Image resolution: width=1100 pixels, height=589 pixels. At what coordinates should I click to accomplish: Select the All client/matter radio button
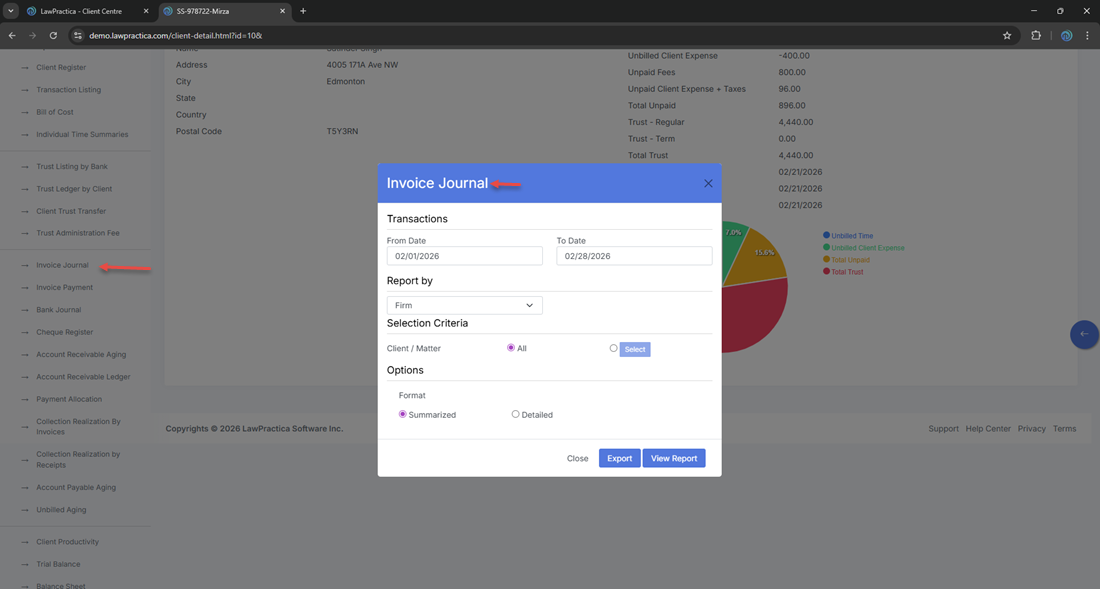pos(511,348)
